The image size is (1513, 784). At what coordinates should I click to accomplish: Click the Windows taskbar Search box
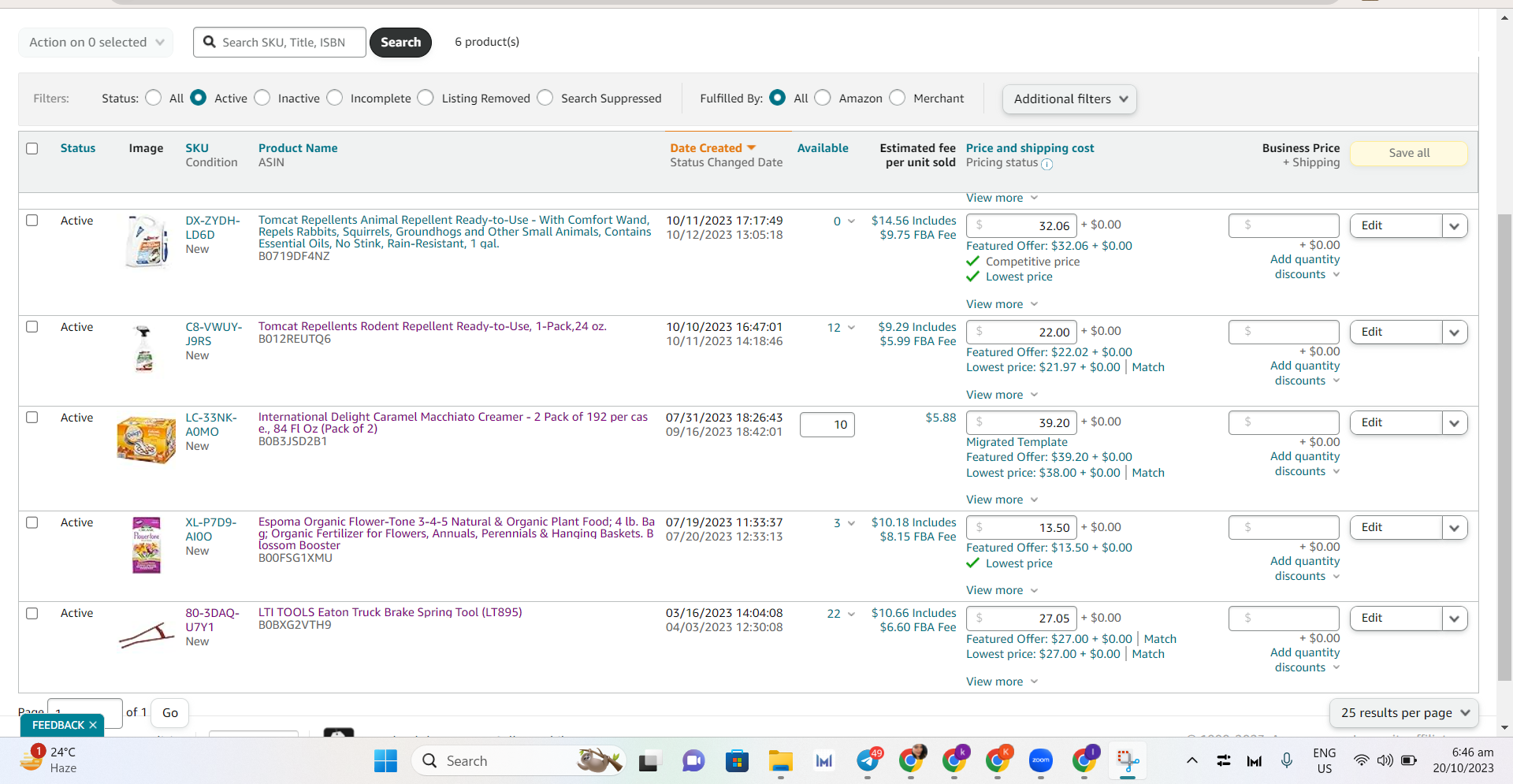[519, 761]
